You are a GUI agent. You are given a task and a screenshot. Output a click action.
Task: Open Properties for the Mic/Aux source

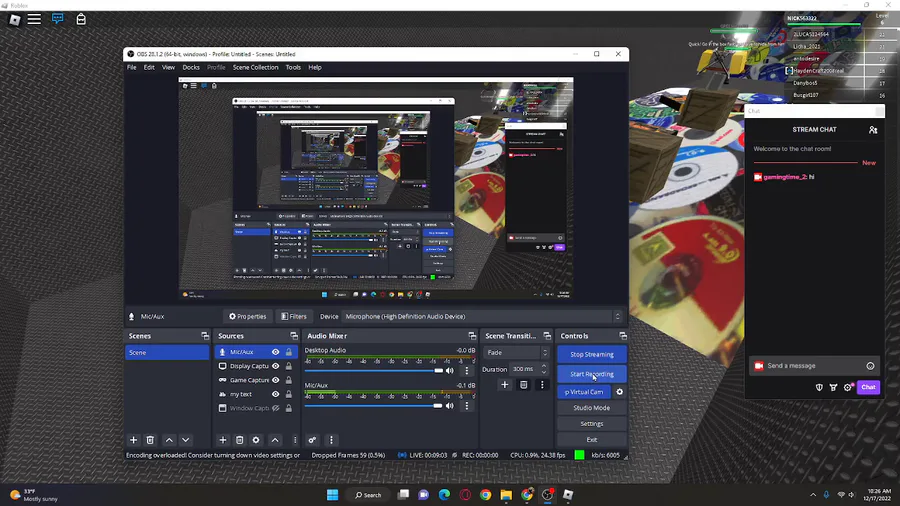pos(247,316)
